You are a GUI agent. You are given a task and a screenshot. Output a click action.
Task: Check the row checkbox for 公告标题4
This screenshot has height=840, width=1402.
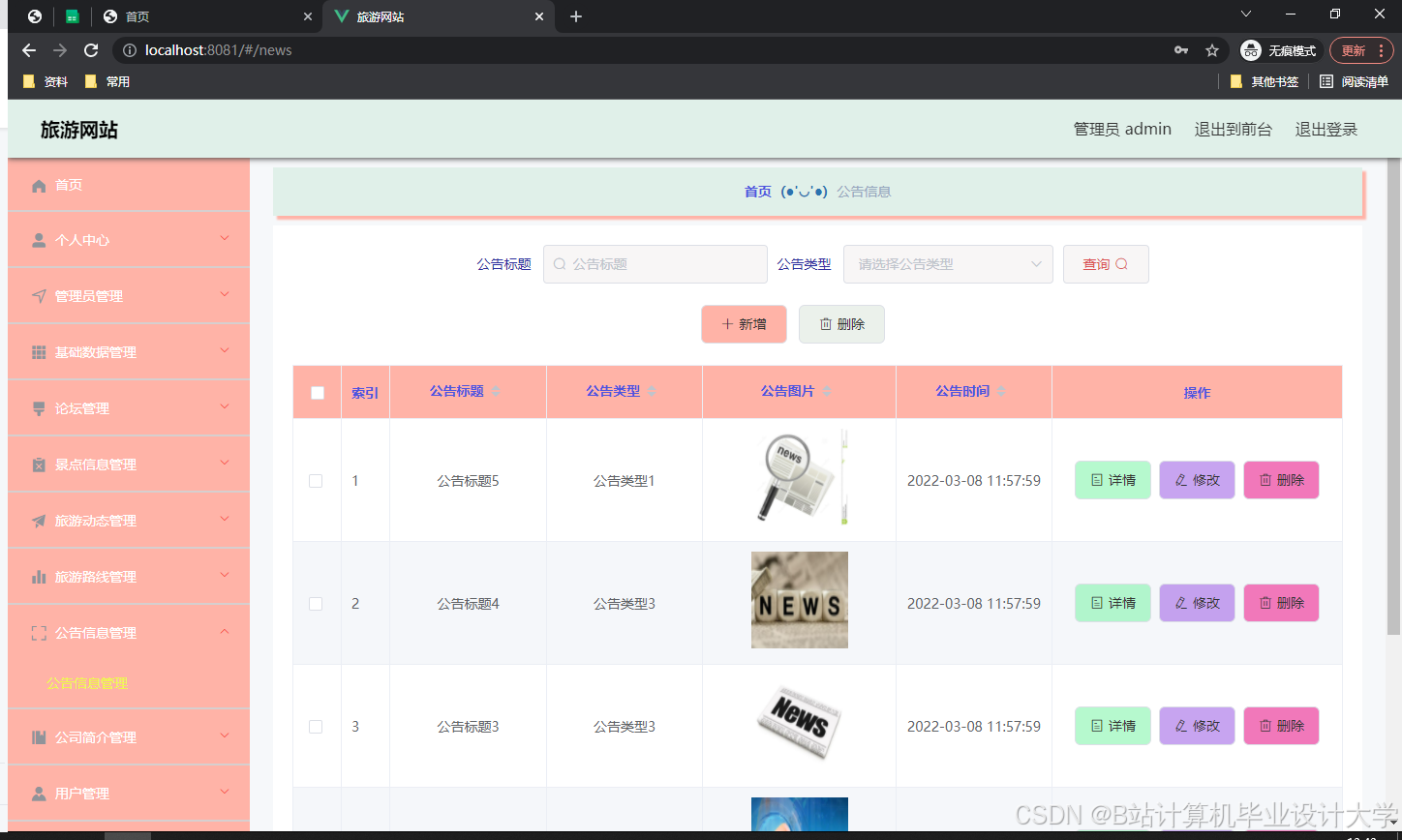tap(316, 604)
